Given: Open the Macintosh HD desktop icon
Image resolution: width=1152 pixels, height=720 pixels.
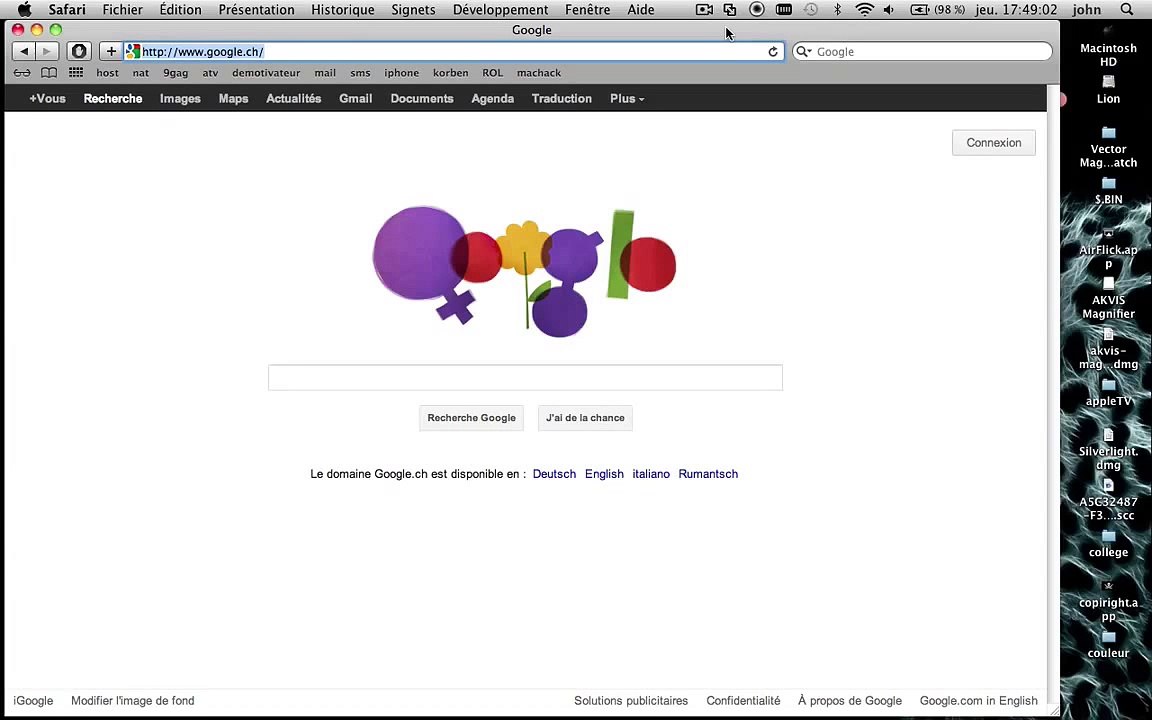Looking at the screenshot, I should click(1109, 46).
